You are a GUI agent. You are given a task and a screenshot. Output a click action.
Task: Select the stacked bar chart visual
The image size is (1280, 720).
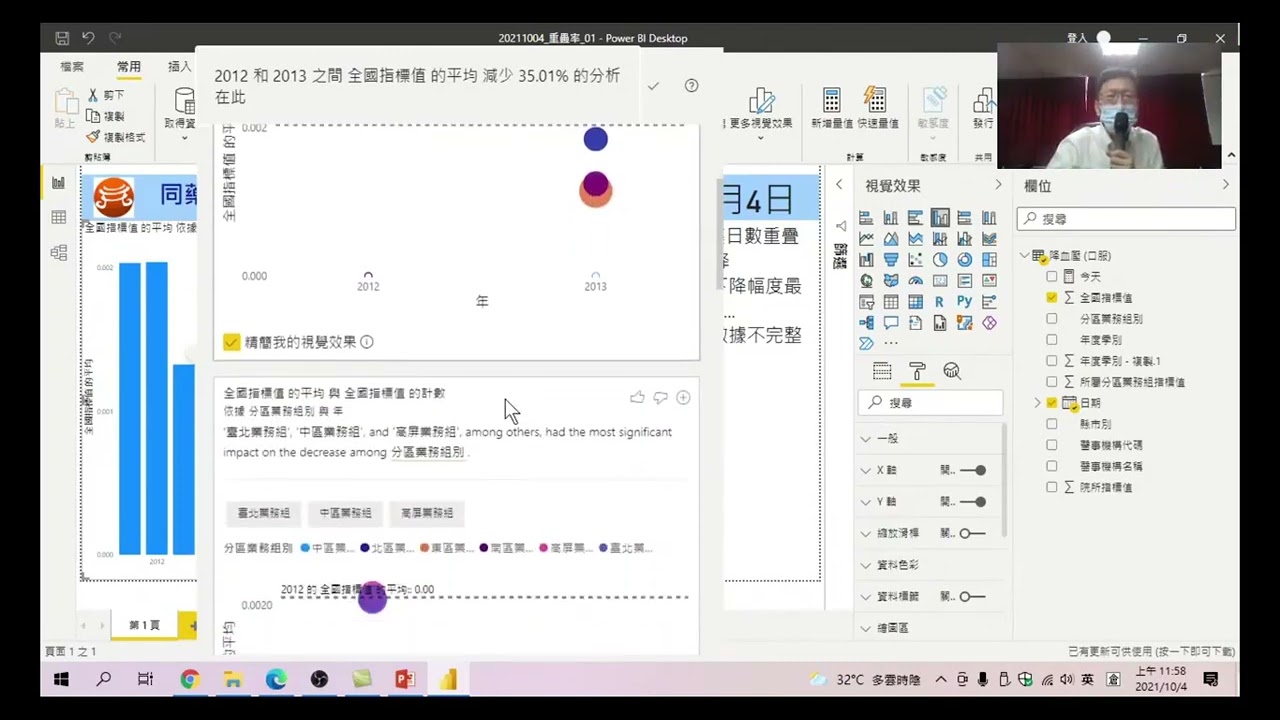pos(866,218)
